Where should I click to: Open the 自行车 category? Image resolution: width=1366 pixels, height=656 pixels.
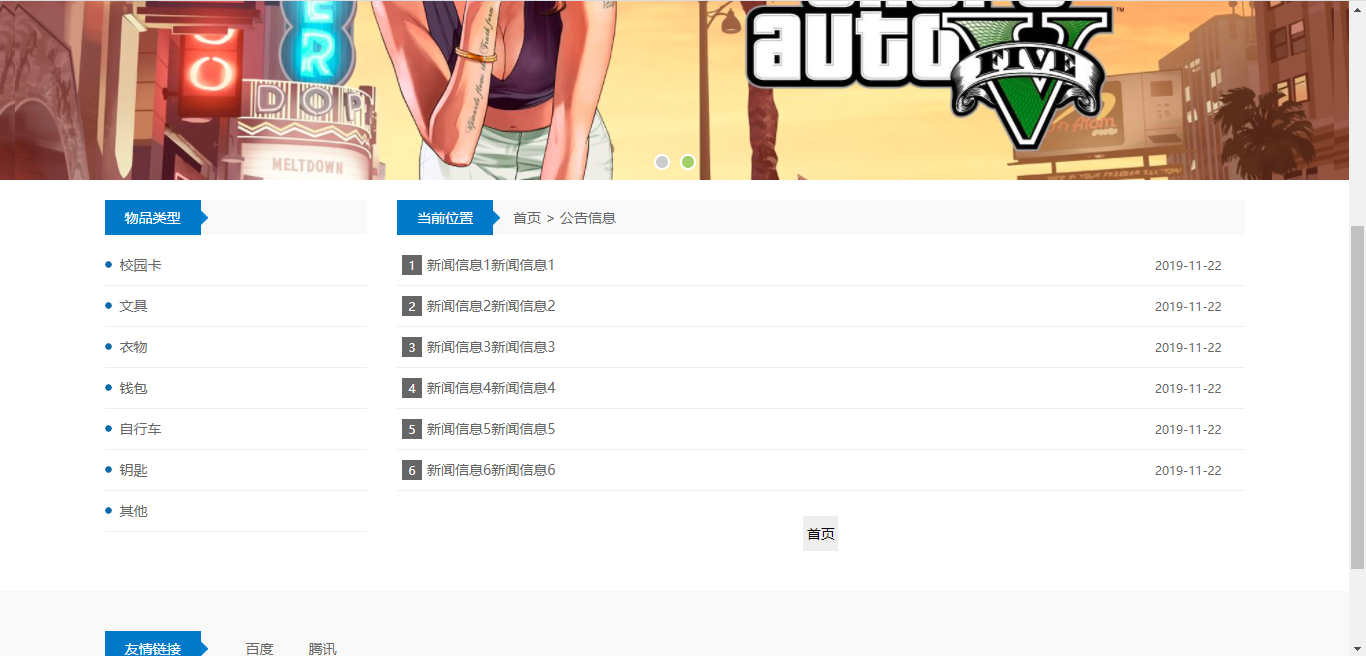click(140, 429)
